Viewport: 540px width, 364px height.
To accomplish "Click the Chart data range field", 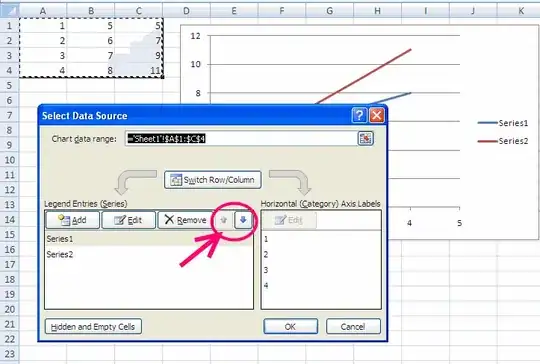I will click(241, 139).
